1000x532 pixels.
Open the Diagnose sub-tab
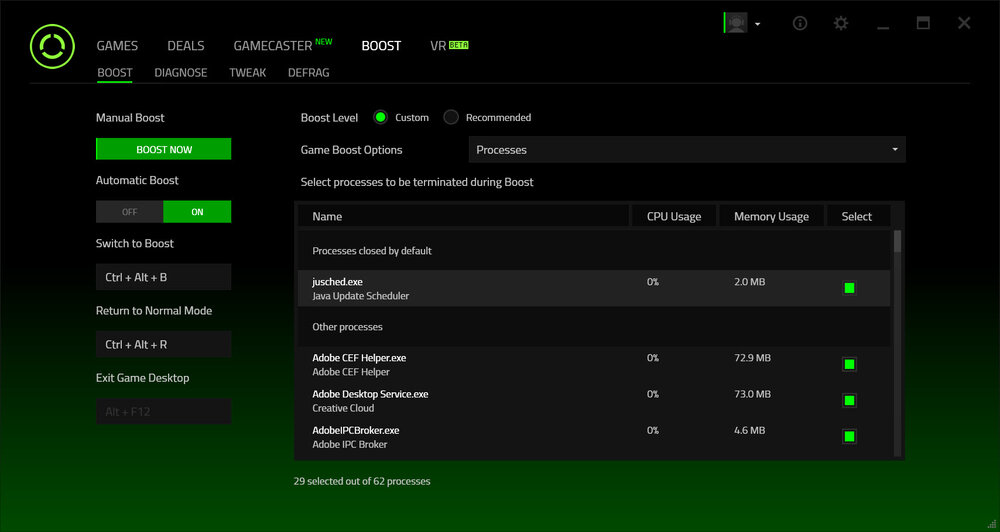tap(181, 73)
